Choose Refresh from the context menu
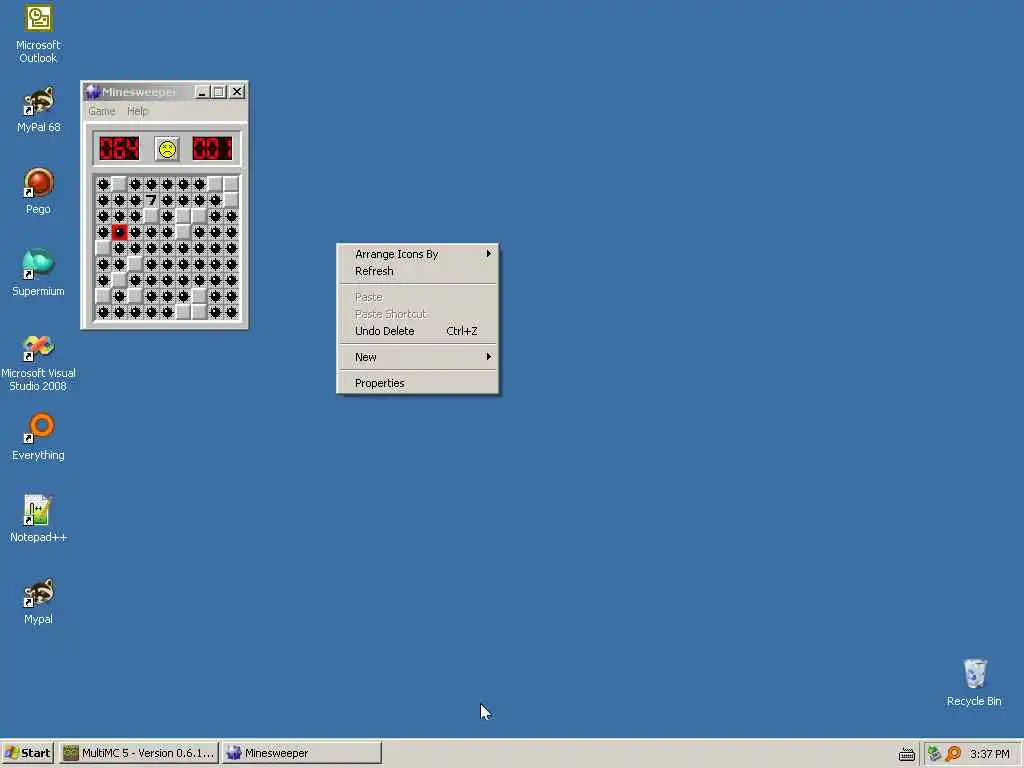 (x=417, y=271)
